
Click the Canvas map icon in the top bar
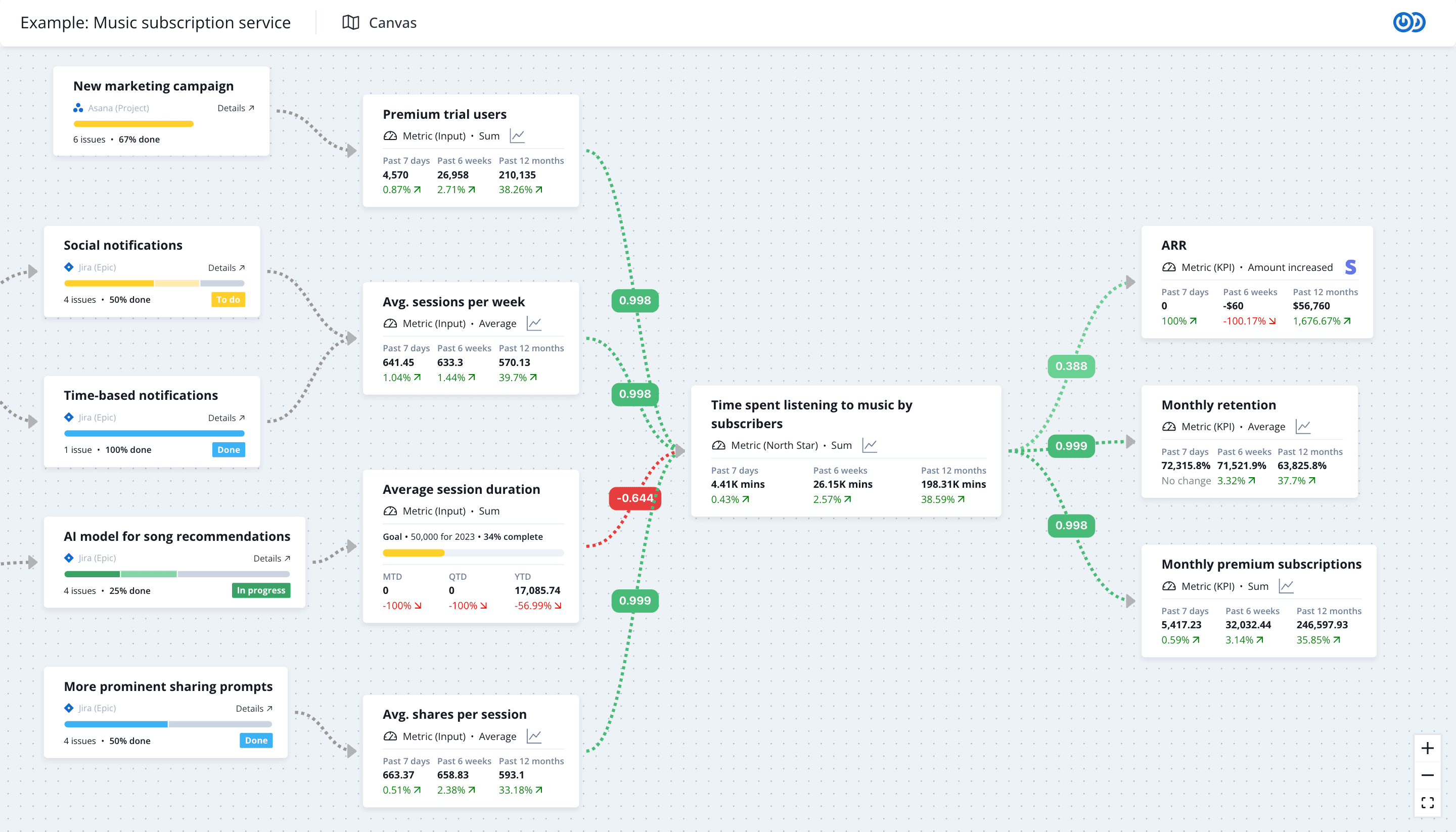[x=351, y=22]
